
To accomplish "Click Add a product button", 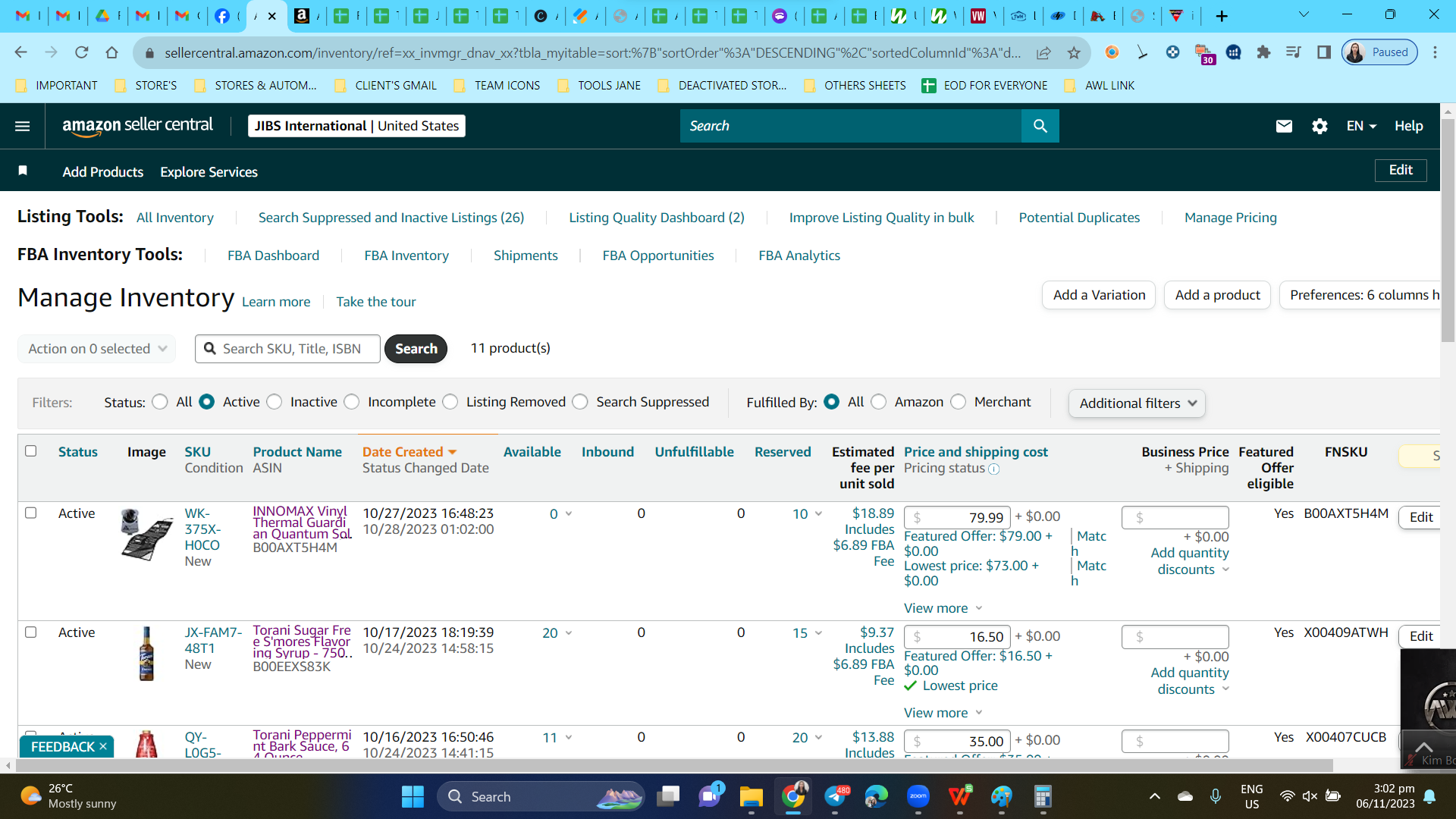I will point(1217,295).
